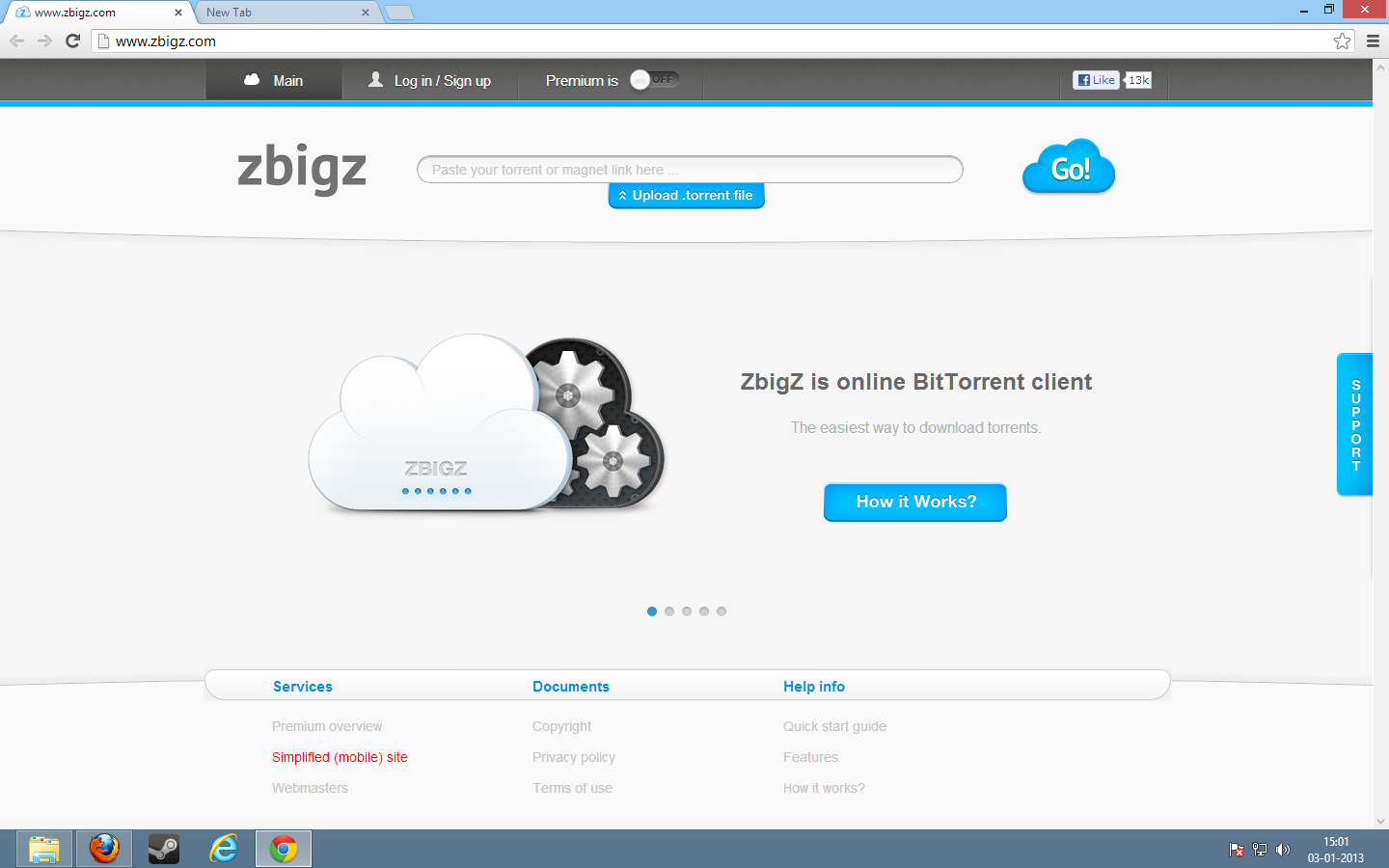Open Privacy policy link

(574, 757)
